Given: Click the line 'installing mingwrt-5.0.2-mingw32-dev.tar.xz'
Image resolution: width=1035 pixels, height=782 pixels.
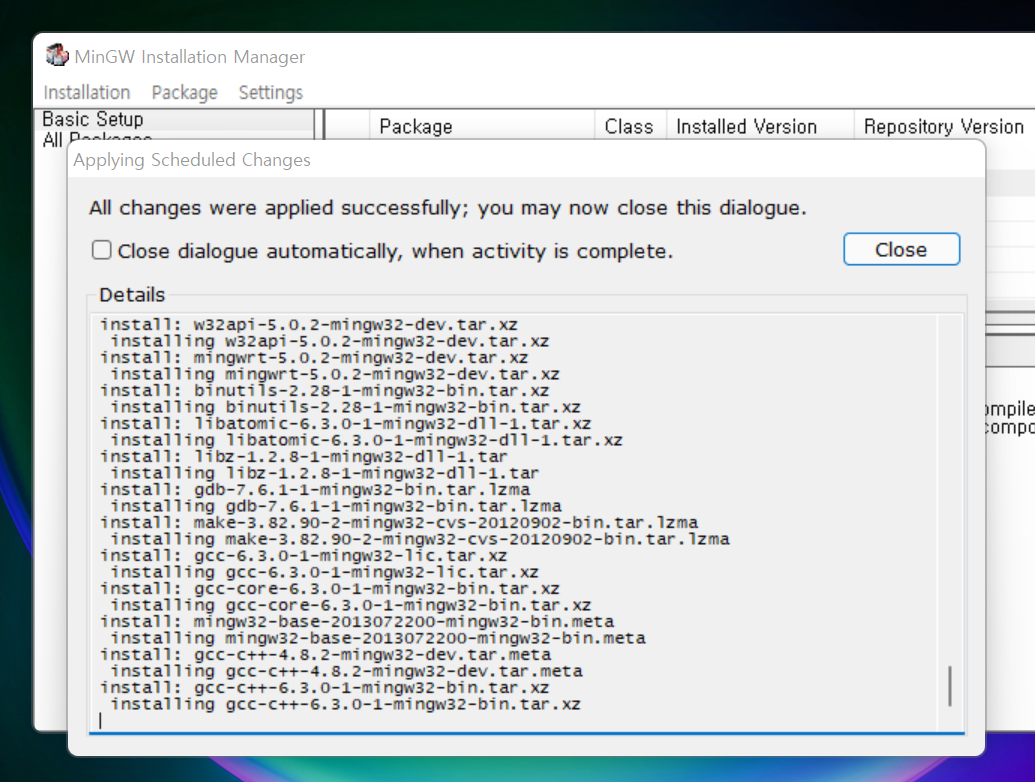Looking at the screenshot, I should [335, 374].
